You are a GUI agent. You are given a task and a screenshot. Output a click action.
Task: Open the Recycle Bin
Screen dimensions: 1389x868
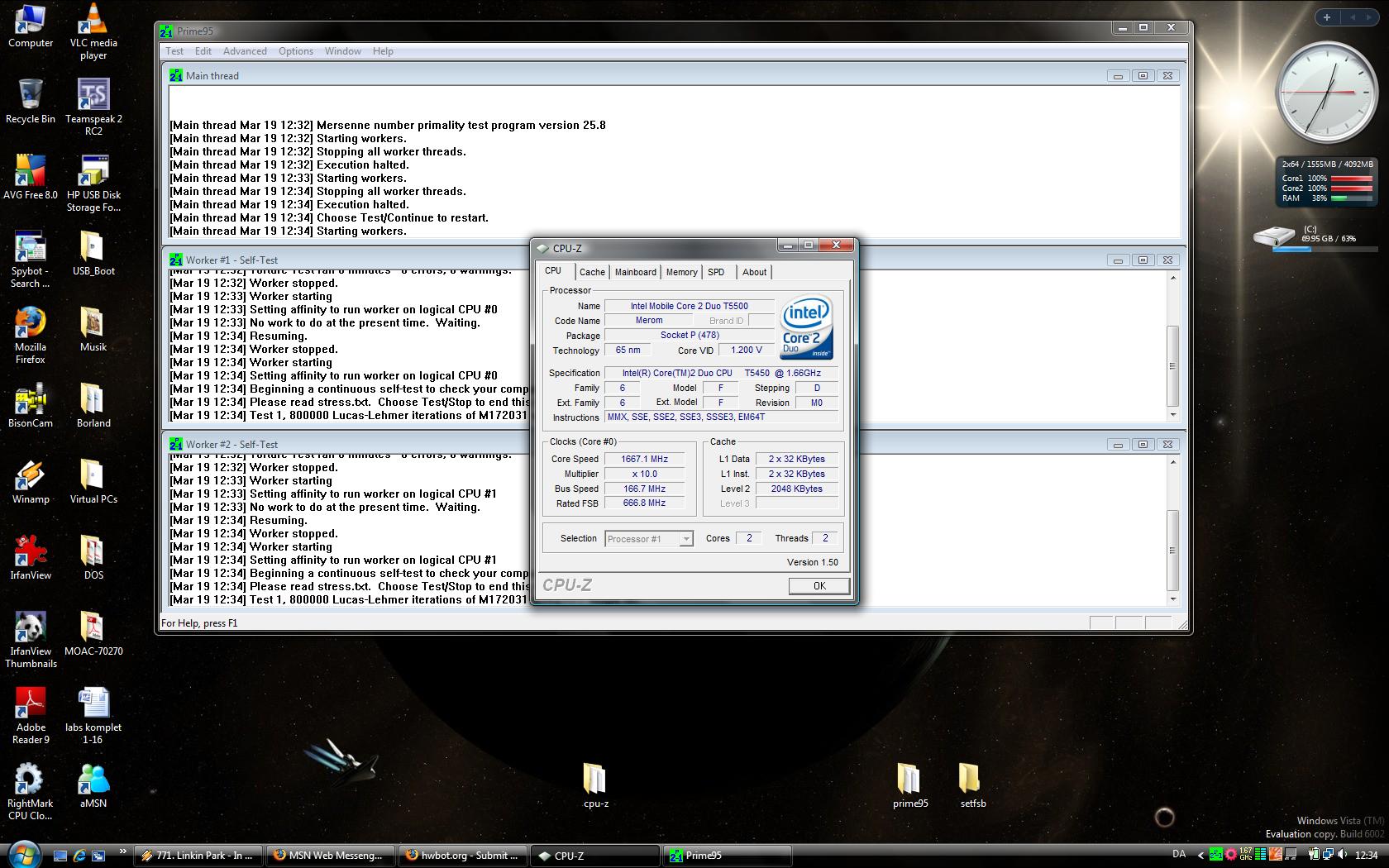(31, 101)
